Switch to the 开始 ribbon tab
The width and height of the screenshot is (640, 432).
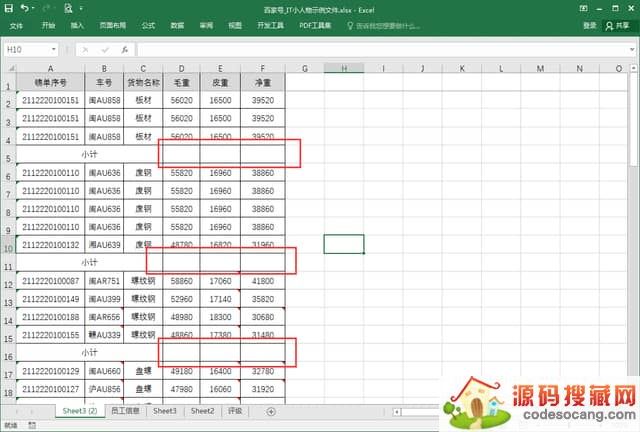(48, 26)
